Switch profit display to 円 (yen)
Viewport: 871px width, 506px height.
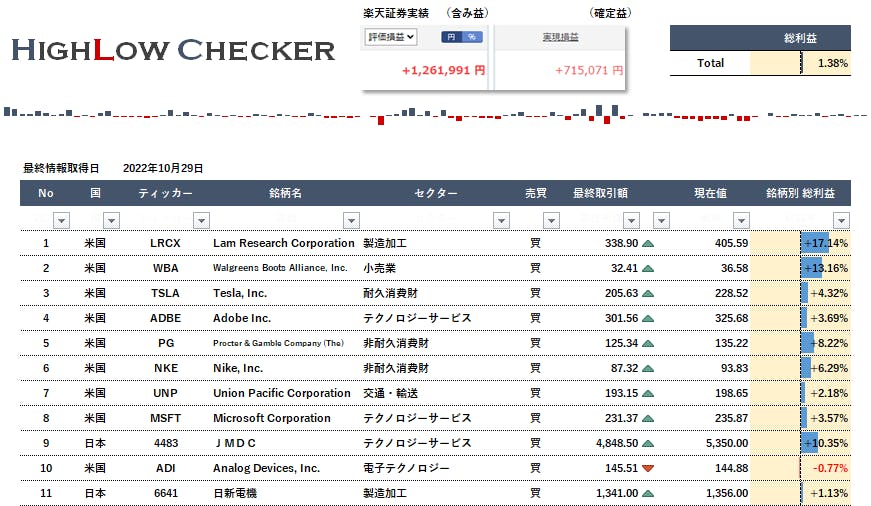coord(451,37)
